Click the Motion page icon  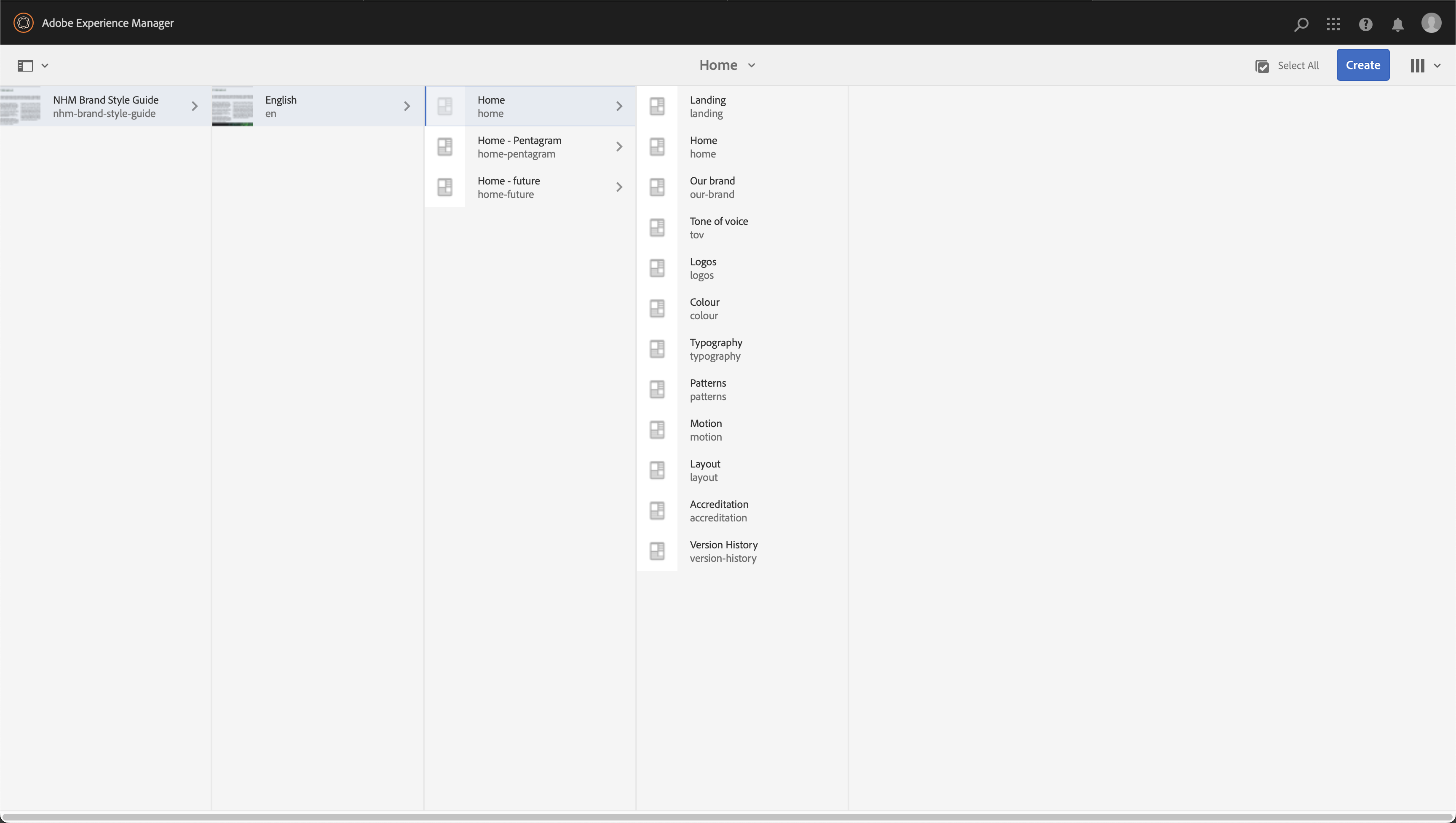tap(657, 430)
